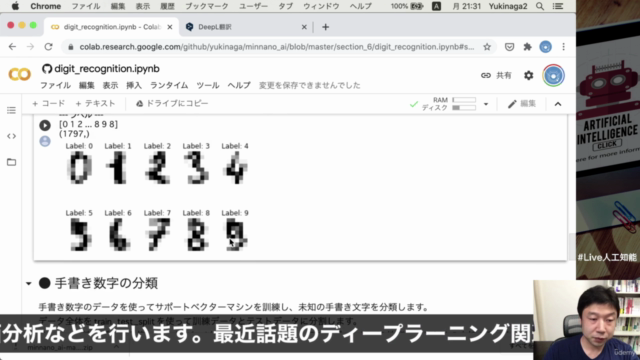The height and width of the screenshot is (360, 640).
Task: Click 変更を保存できませんでした status text
Action: (x=309, y=85)
